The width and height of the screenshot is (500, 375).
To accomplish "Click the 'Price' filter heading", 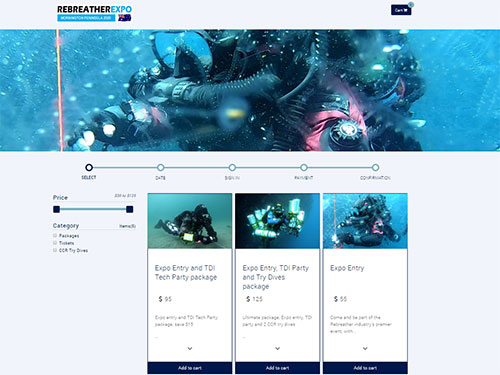I will coord(60,198).
